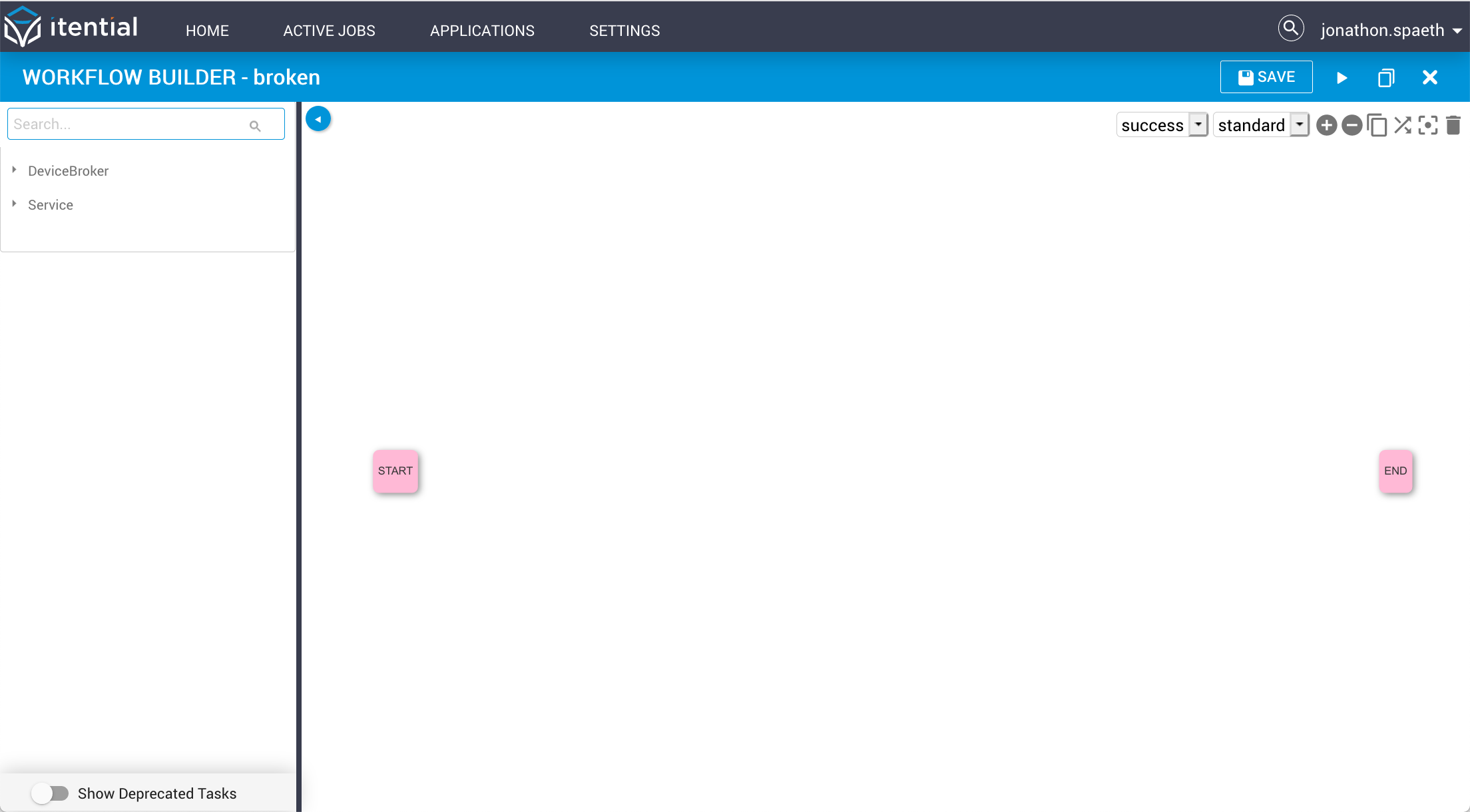The image size is (1470, 812).
Task: Select the END node
Action: (1395, 471)
